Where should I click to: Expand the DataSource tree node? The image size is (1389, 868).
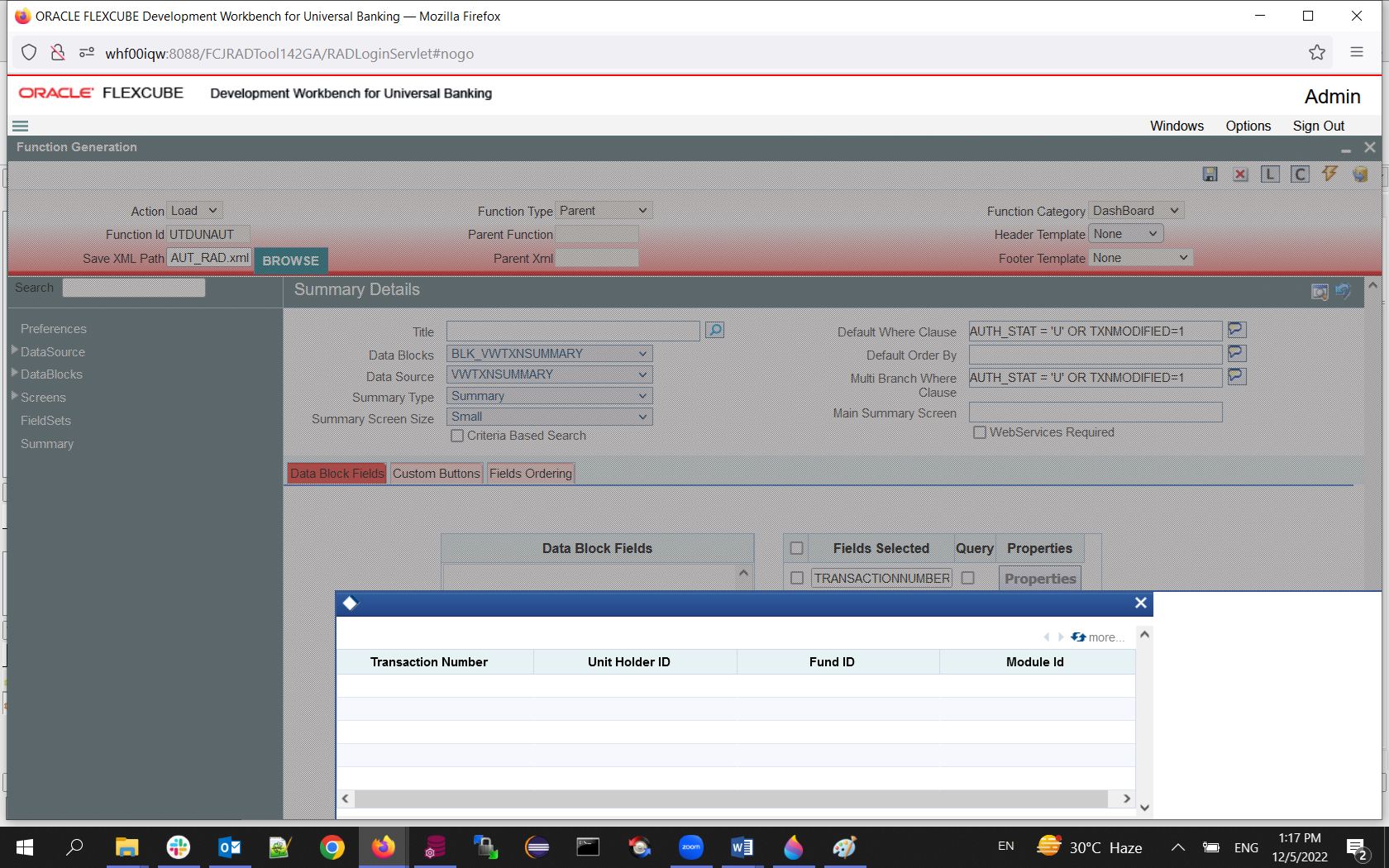click(x=15, y=351)
